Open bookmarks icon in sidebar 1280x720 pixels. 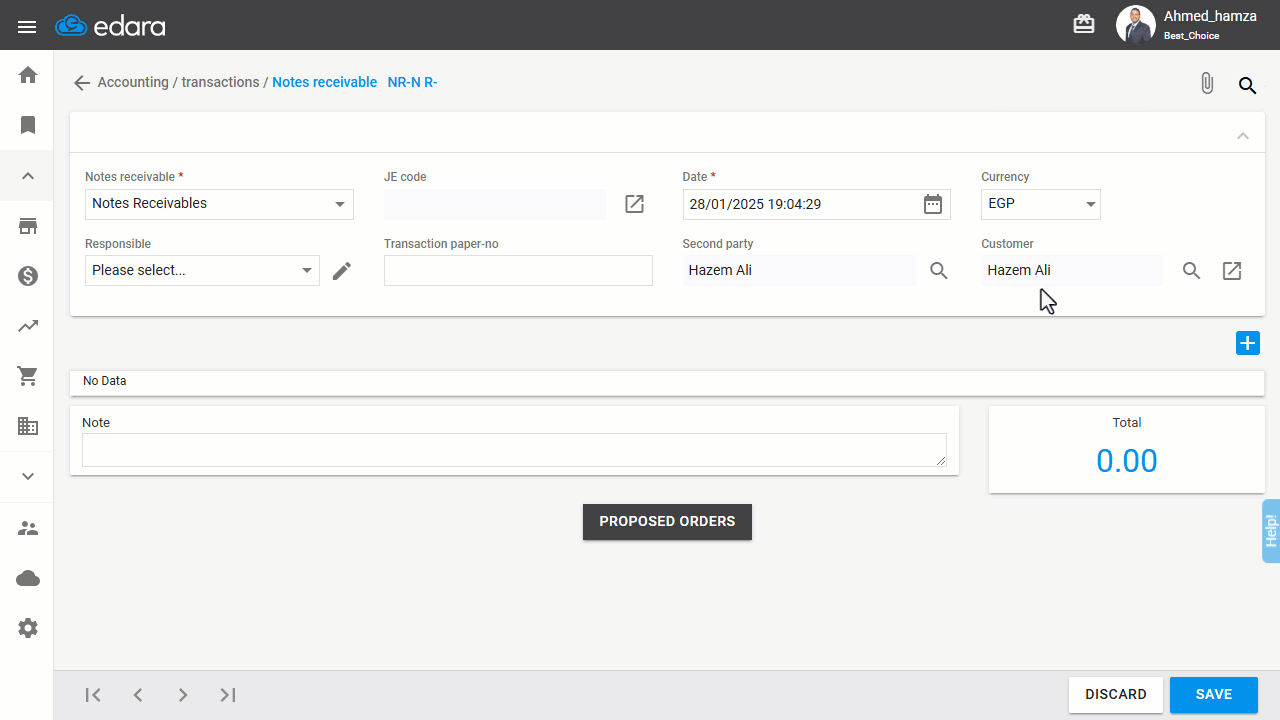point(28,125)
